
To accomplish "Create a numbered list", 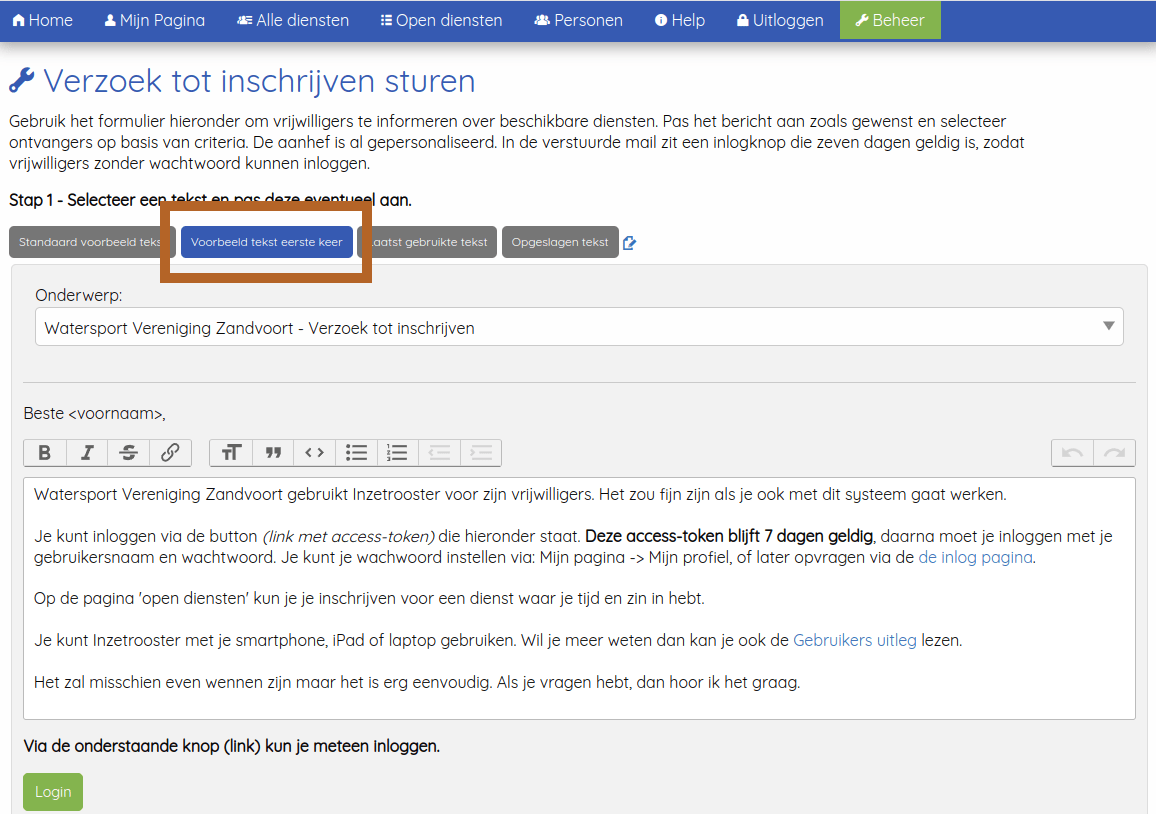I will click(x=397, y=452).
